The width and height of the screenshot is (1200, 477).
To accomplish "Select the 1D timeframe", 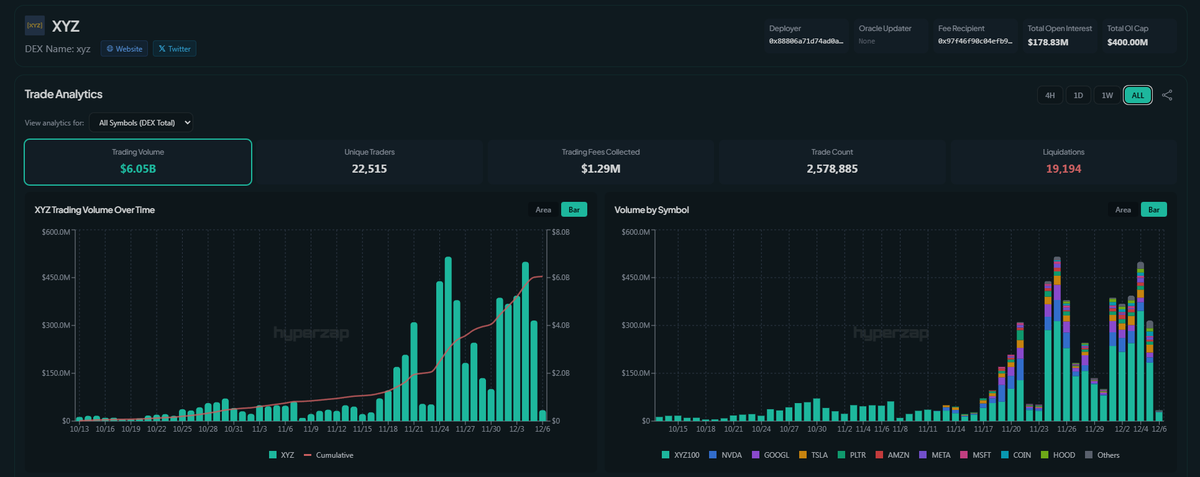I will [1078, 95].
